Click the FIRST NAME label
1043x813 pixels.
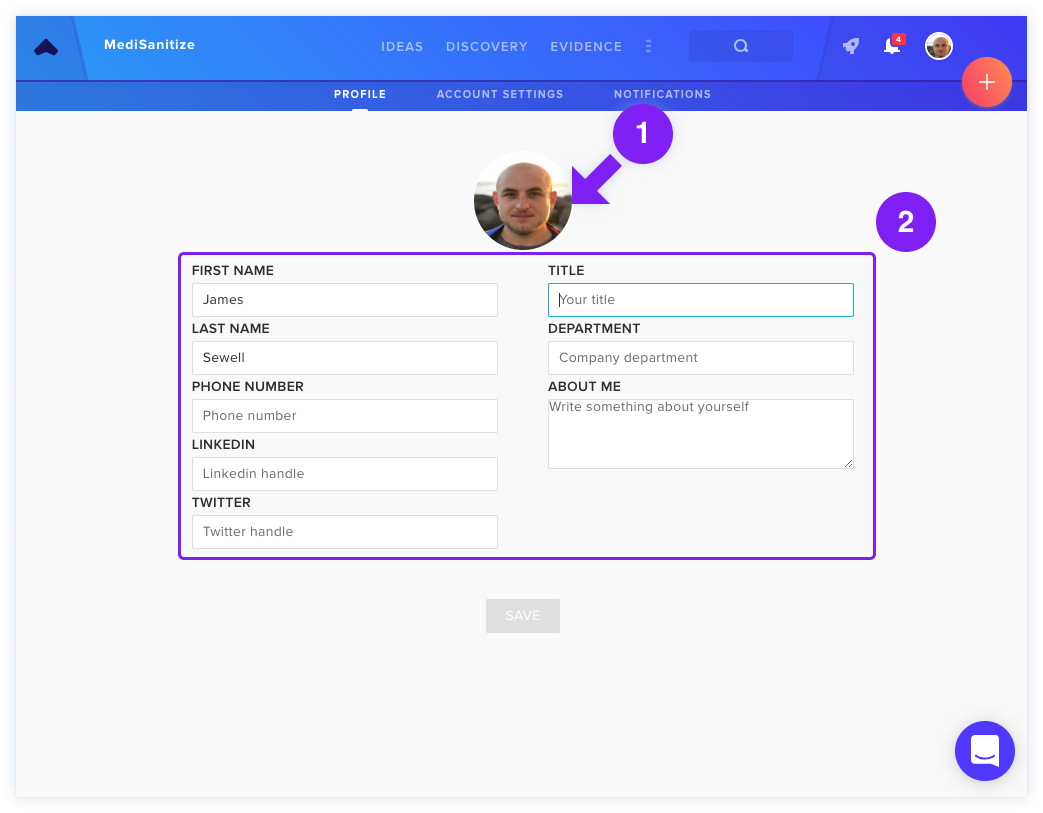(233, 271)
